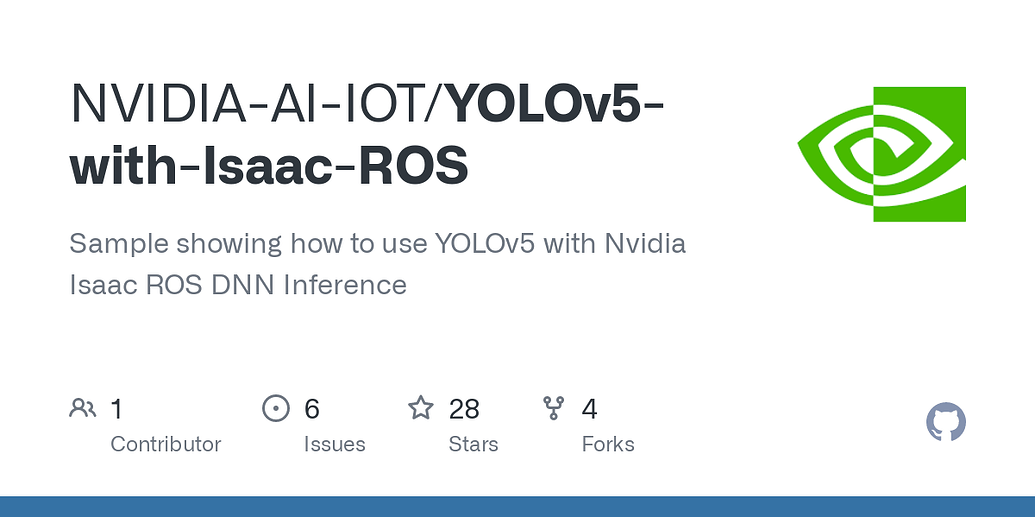Click the forks count "4"
The width and height of the screenshot is (1035, 517).
tap(590, 408)
